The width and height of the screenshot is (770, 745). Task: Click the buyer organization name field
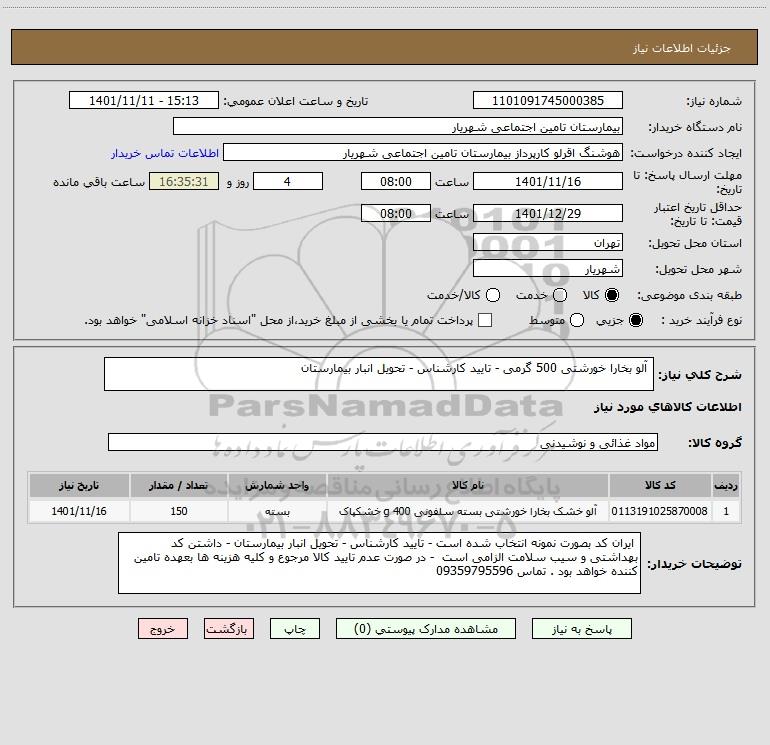[398, 127]
